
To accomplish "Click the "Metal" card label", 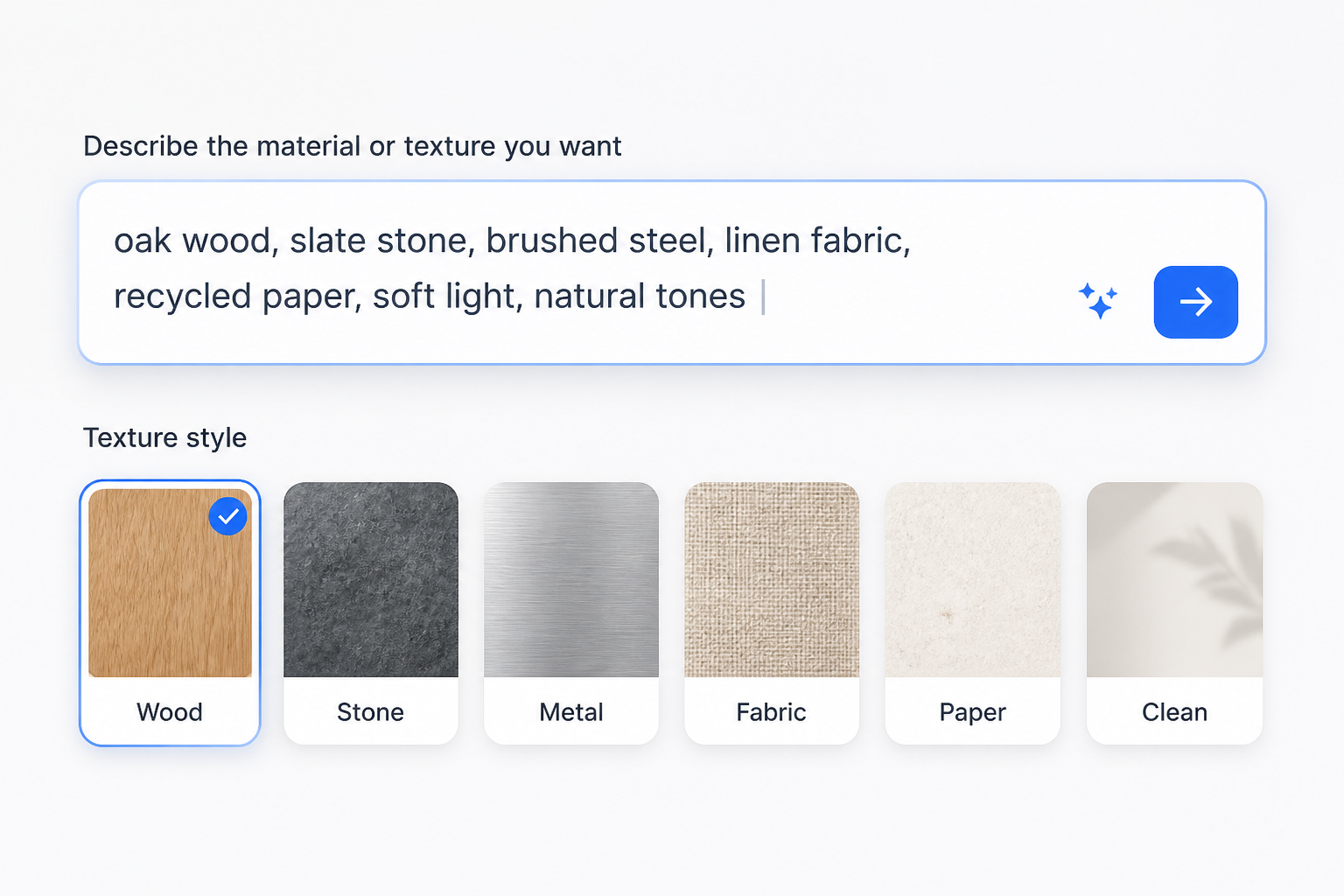I will point(571,712).
